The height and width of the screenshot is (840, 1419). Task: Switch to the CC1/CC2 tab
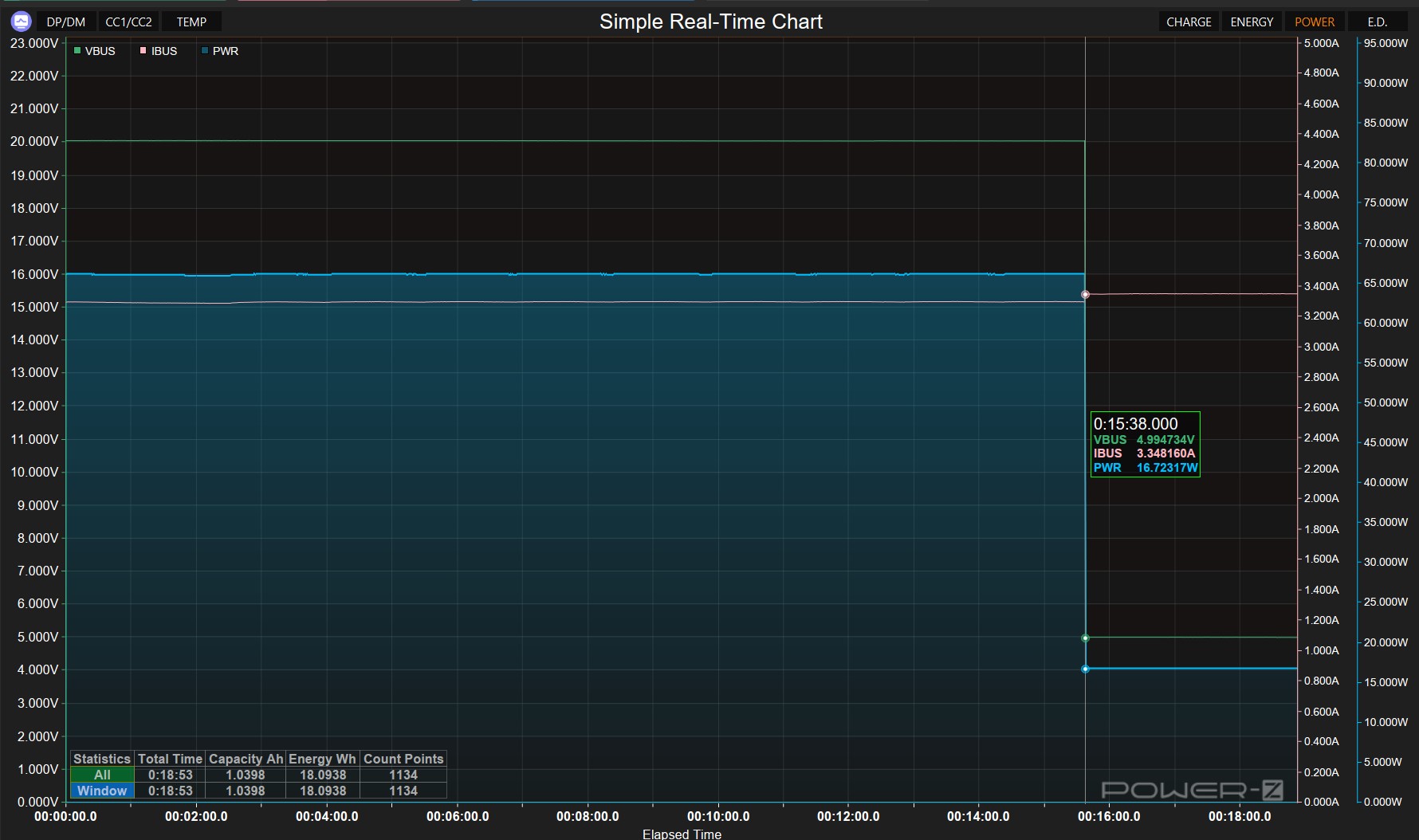128,22
